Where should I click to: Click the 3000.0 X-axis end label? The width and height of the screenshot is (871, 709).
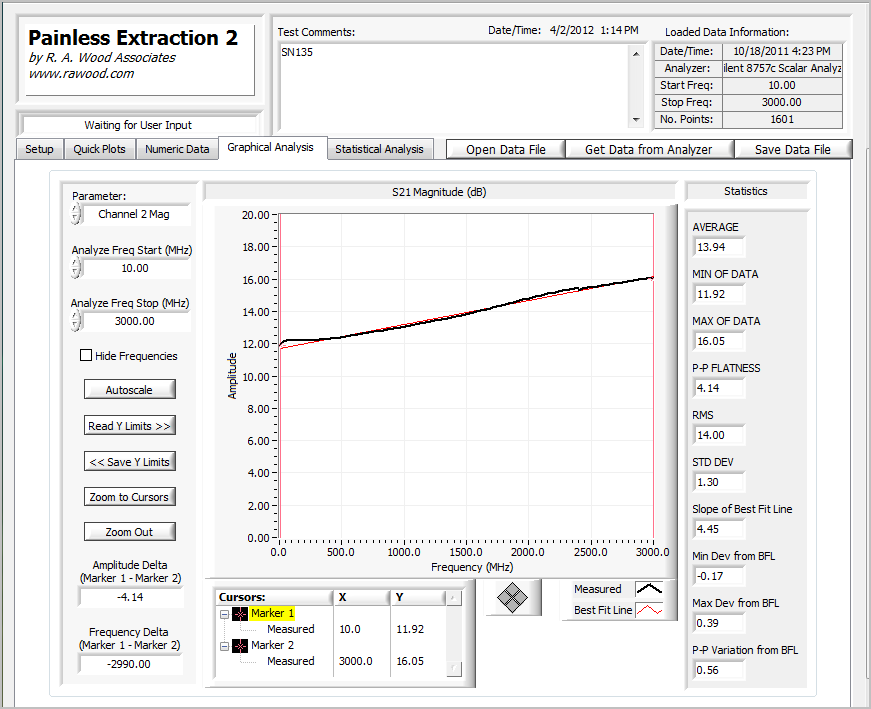tap(653, 552)
